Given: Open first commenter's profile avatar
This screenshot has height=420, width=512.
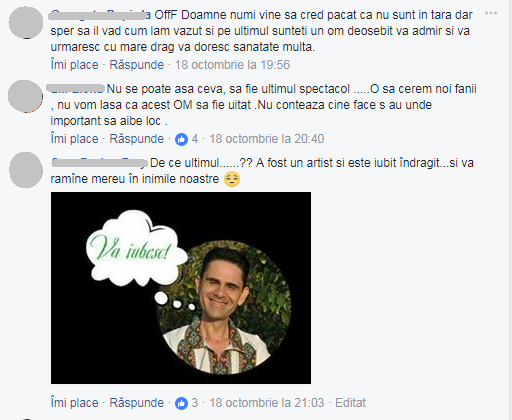Looking at the screenshot, I should (26, 23).
